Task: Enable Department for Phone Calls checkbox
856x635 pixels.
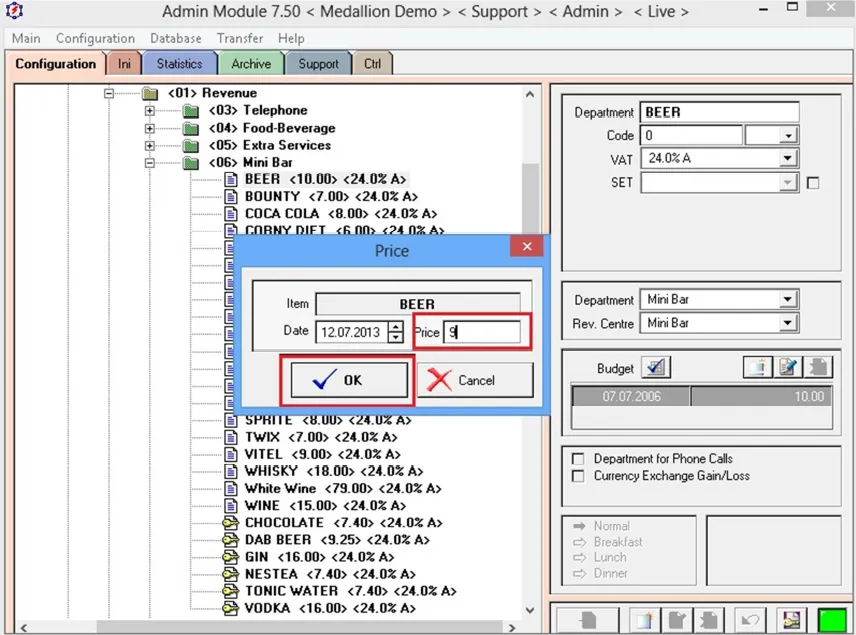Action: click(578, 459)
